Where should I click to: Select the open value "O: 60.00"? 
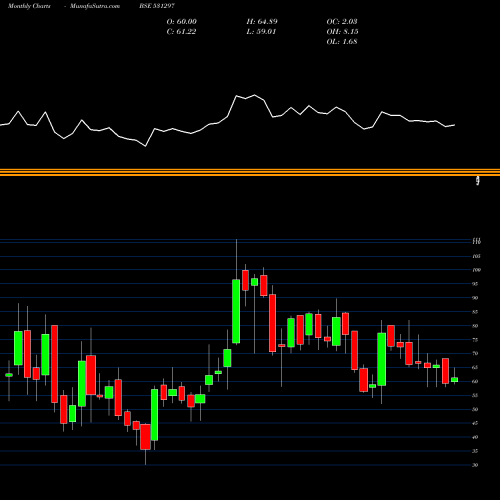coord(182,22)
